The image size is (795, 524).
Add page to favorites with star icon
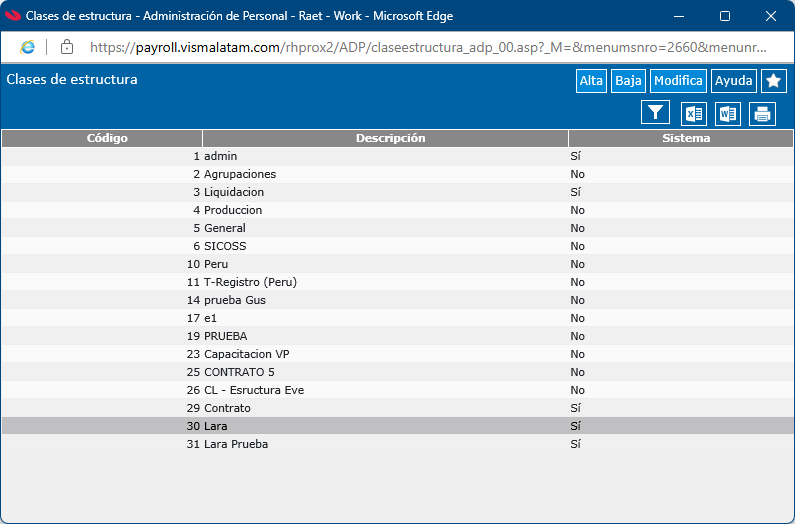(x=774, y=81)
